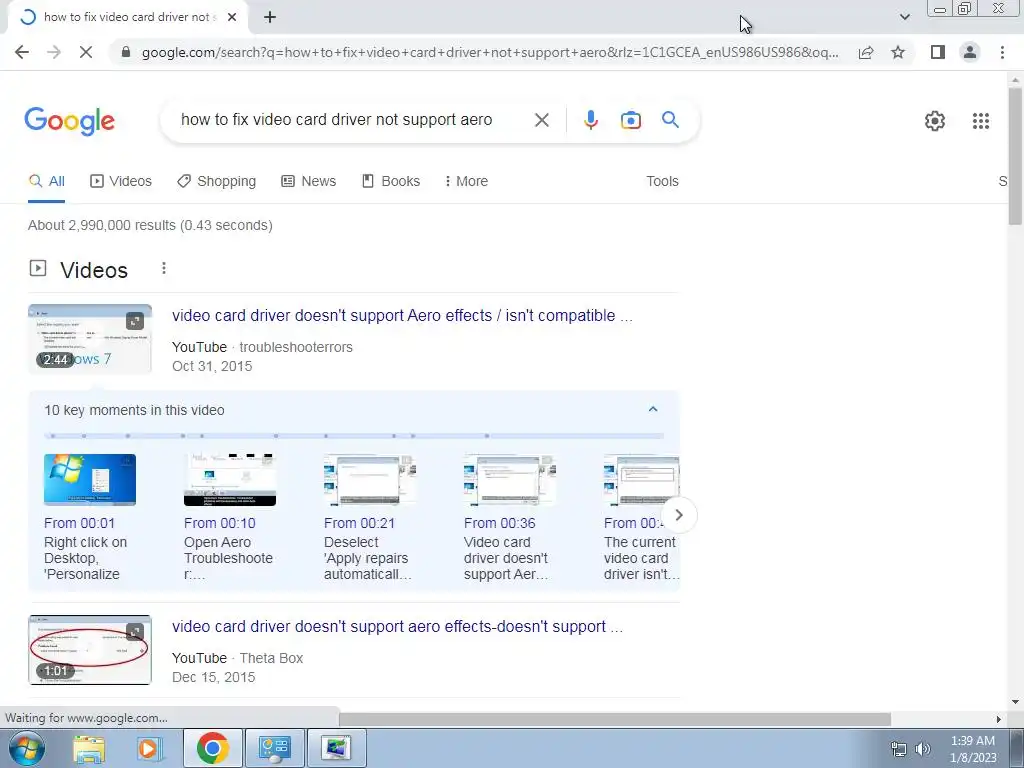Switch to the Videos results tab

(121, 182)
